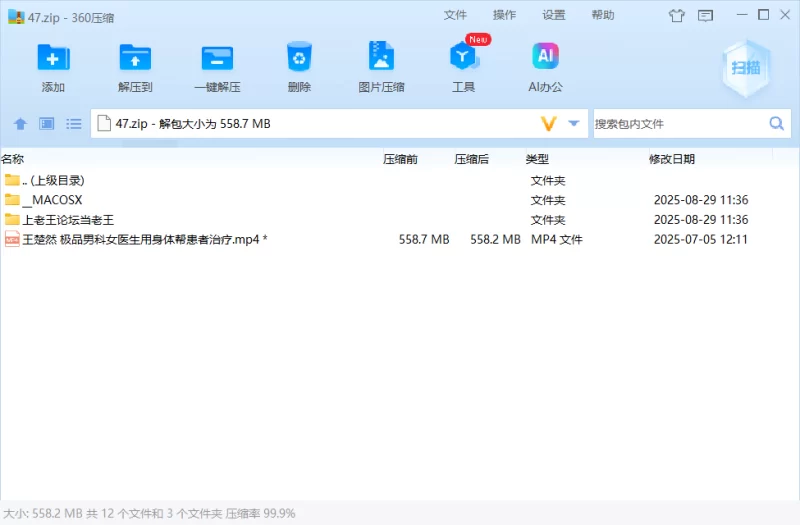
Task: Click the 扫描 (Scan) hexagon button
Action: pyautogui.click(x=746, y=68)
